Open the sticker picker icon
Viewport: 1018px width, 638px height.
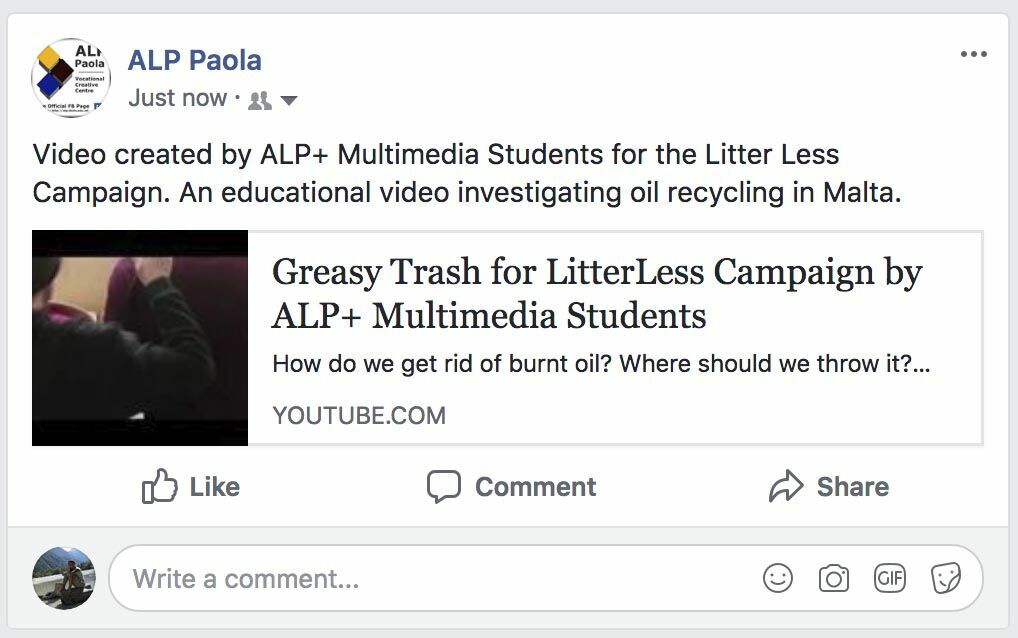point(945,578)
